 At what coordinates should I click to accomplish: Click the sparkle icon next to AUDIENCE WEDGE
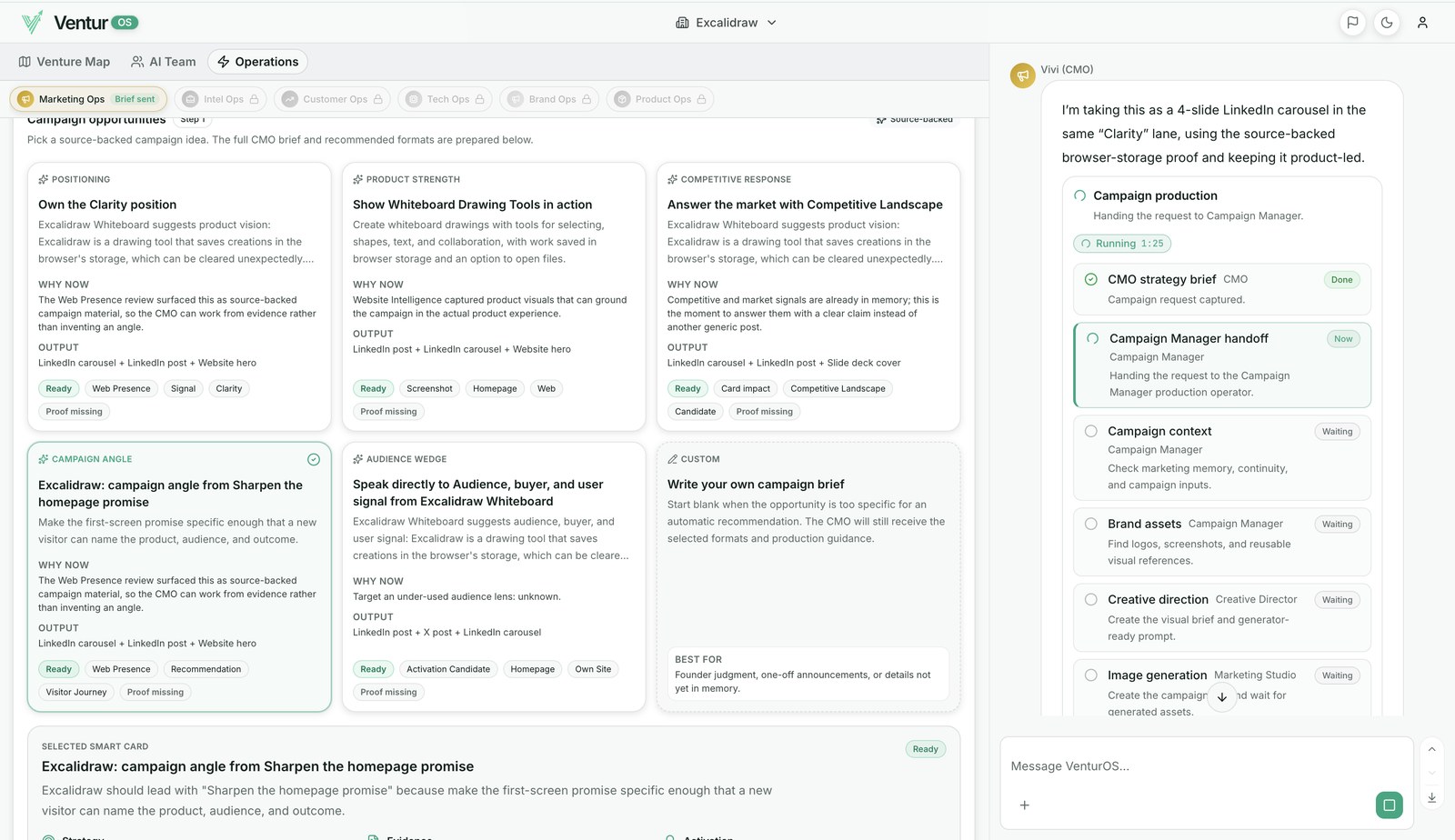pos(358,459)
